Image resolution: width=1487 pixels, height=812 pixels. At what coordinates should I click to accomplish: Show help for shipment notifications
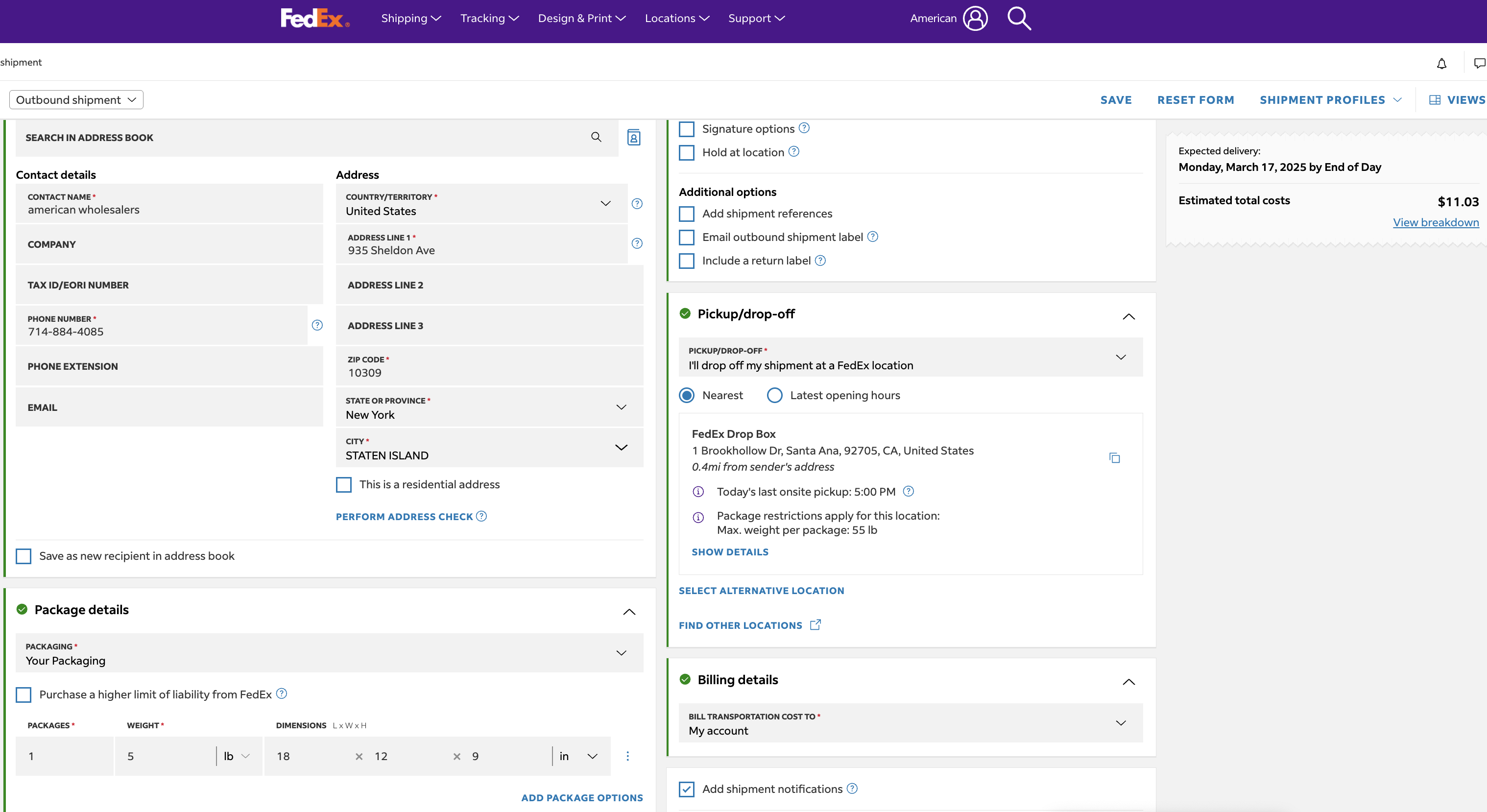click(852, 788)
